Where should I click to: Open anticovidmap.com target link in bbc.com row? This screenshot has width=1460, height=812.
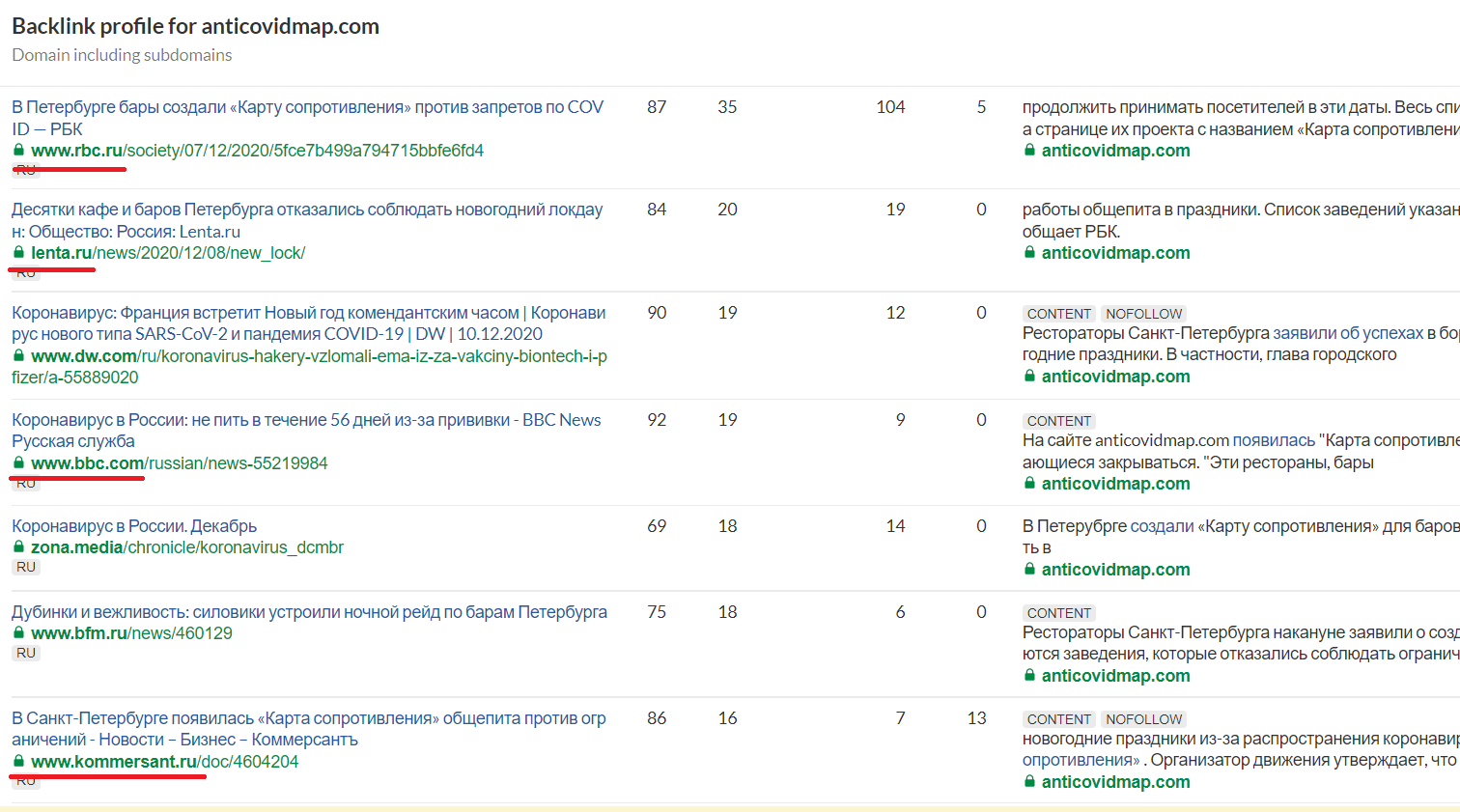1115,484
